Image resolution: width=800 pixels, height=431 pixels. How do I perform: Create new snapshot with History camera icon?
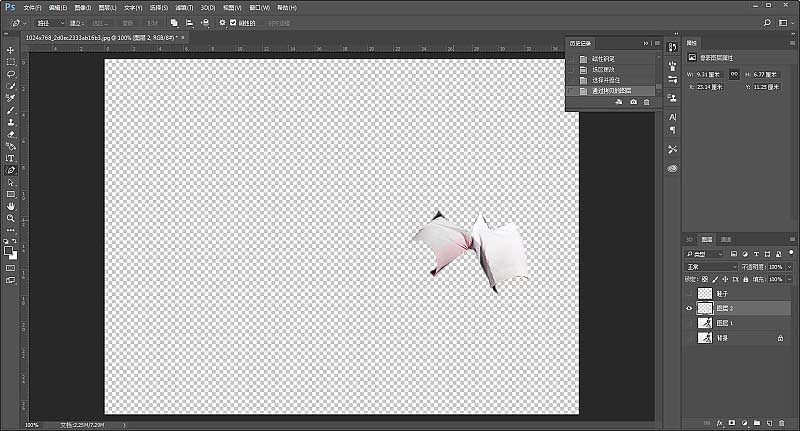[633, 102]
